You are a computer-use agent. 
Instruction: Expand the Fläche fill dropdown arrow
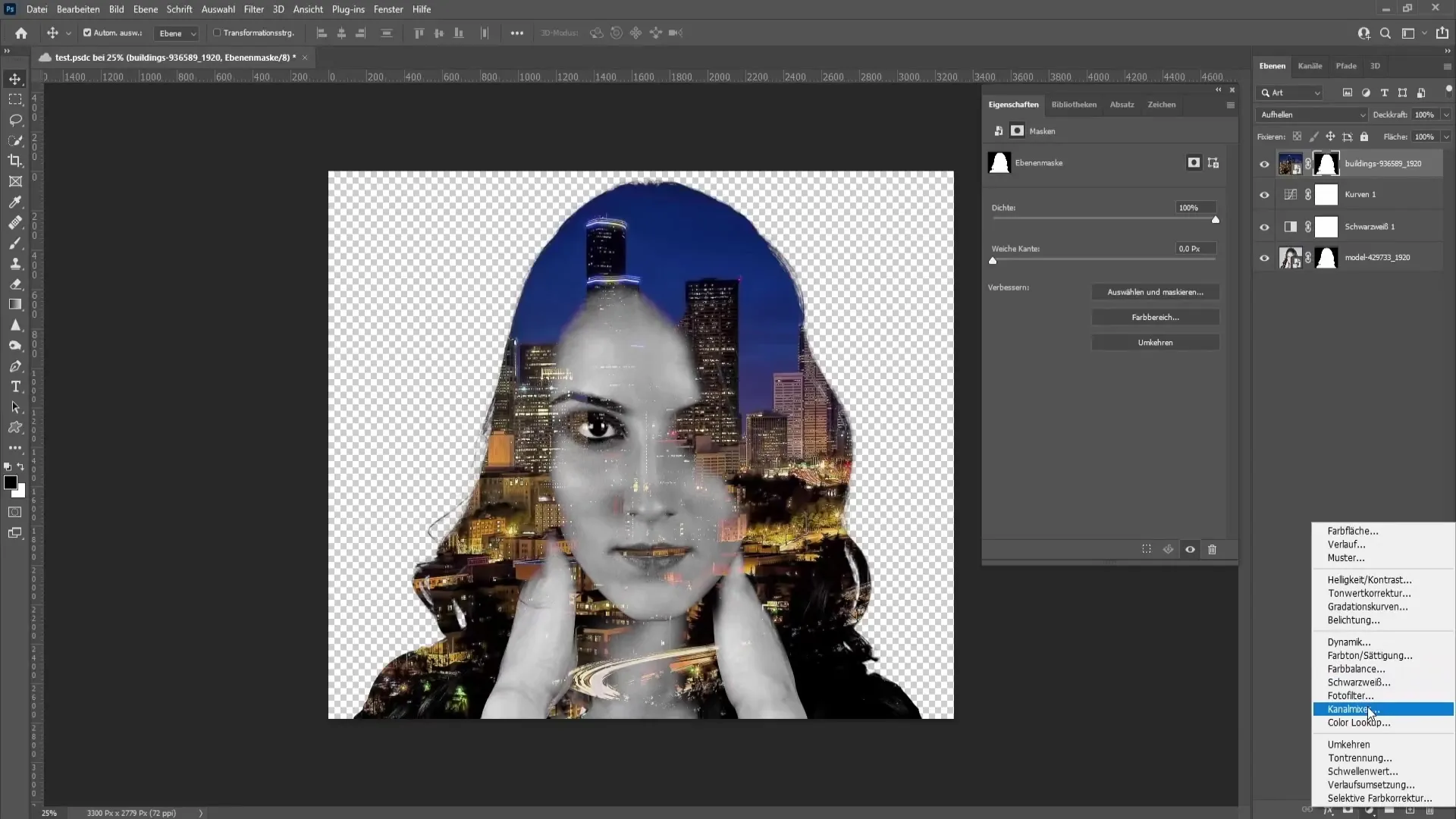pyautogui.click(x=1446, y=136)
